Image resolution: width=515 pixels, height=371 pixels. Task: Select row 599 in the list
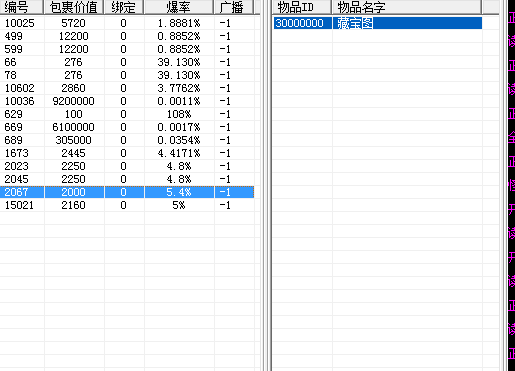tap(127, 49)
